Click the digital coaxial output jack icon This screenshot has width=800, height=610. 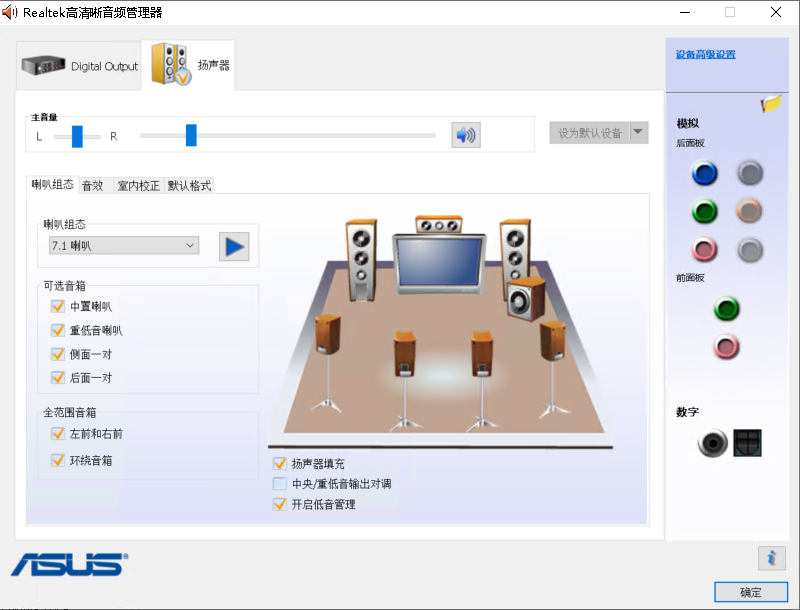(712, 443)
